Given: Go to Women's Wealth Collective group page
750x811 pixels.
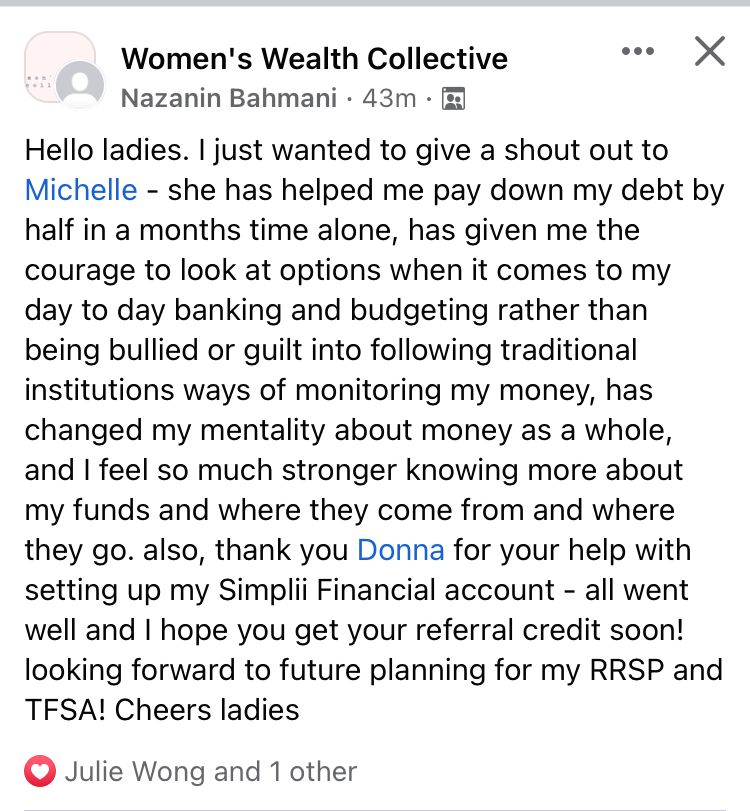Looking at the screenshot, I should pos(314,59).
